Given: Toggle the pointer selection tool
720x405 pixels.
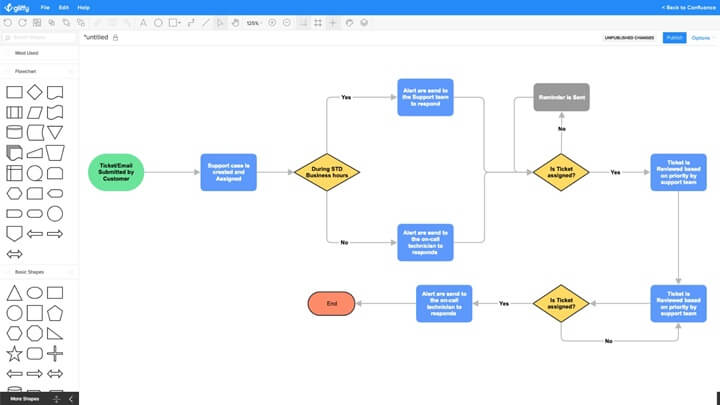Looking at the screenshot, I should point(221,22).
